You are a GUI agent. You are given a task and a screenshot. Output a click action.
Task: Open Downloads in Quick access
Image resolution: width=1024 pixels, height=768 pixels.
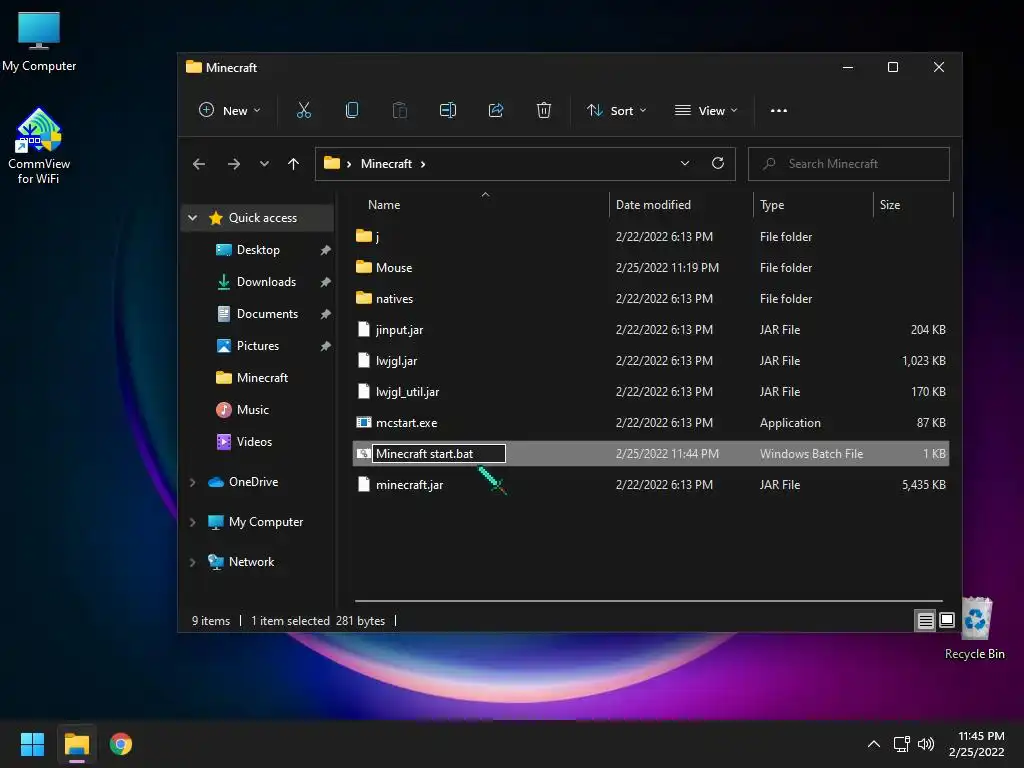click(266, 281)
